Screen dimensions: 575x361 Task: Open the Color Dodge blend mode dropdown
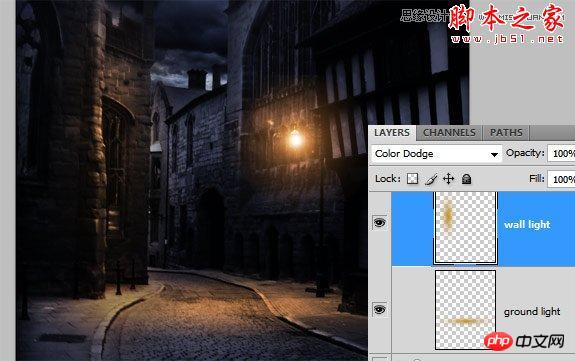coord(436,154)
